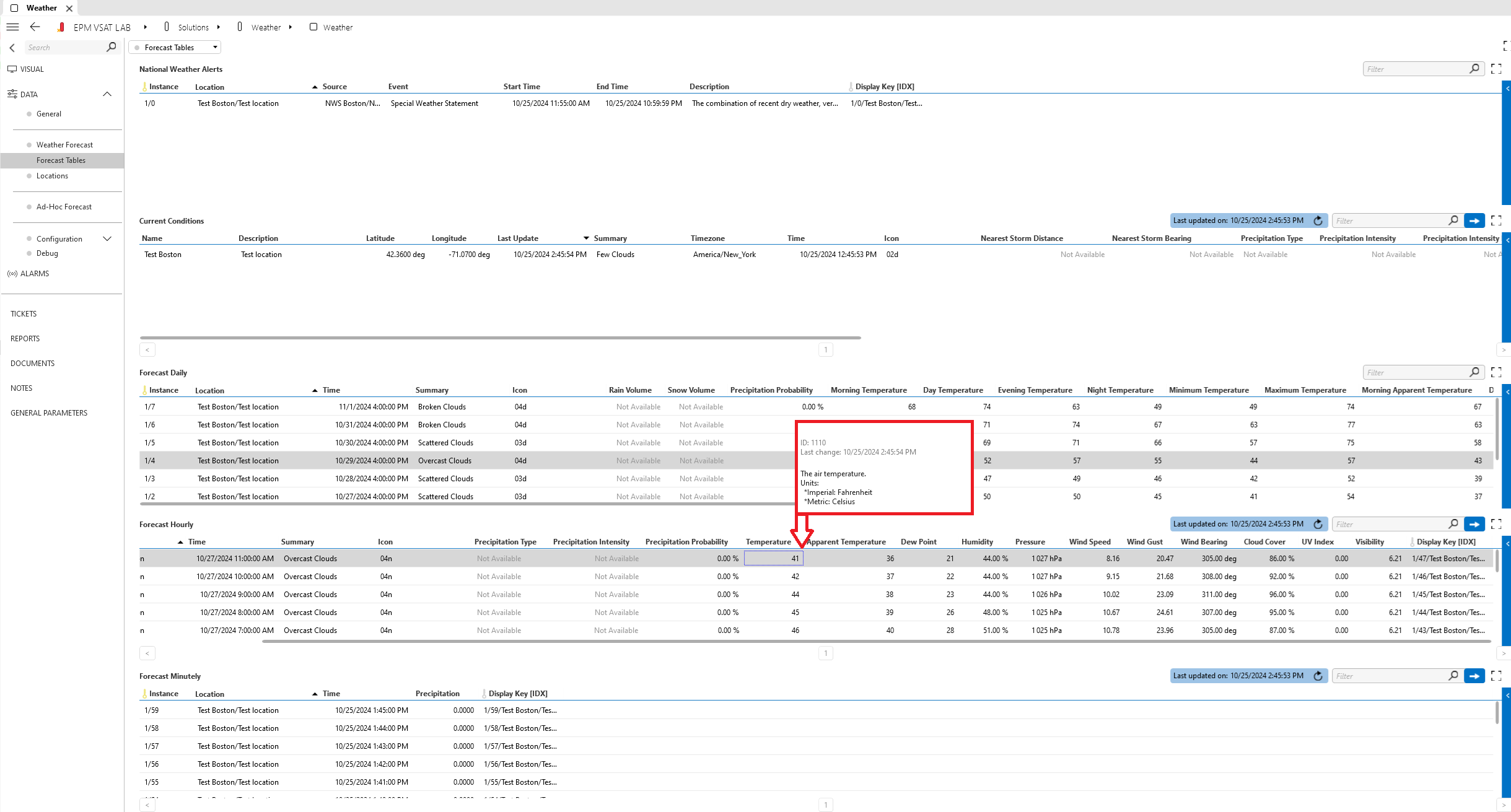Select the VISUAL section in the sidebar
Image resolution: width=1511 pixels, height=812 pixels.
32,69
